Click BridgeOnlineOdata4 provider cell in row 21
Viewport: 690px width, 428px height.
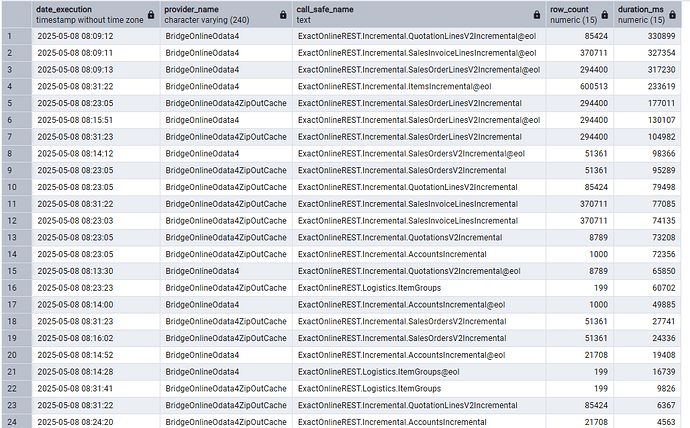tap(226, 372)
